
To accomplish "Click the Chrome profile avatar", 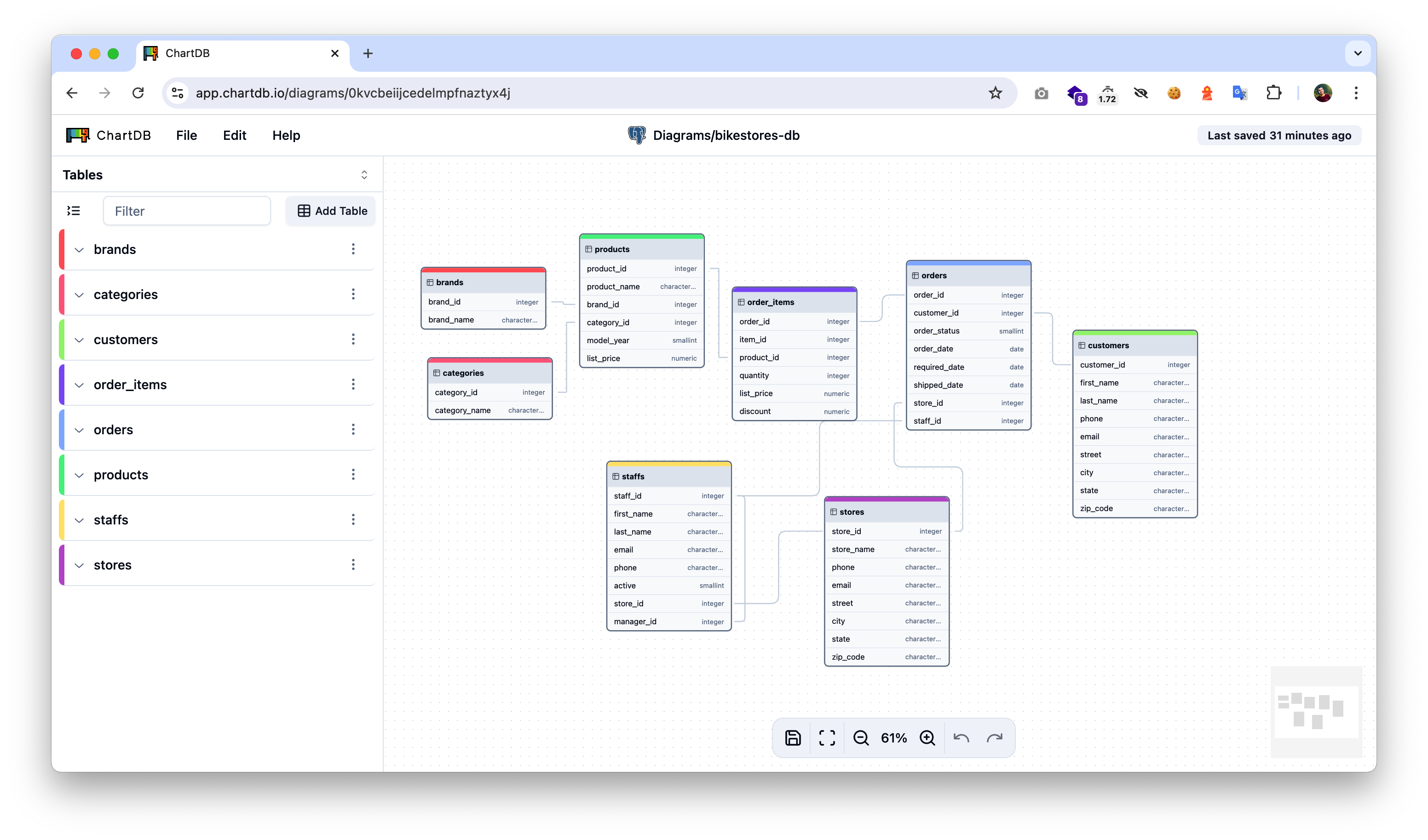I will pyautogui.click(x=1323, y=93).
